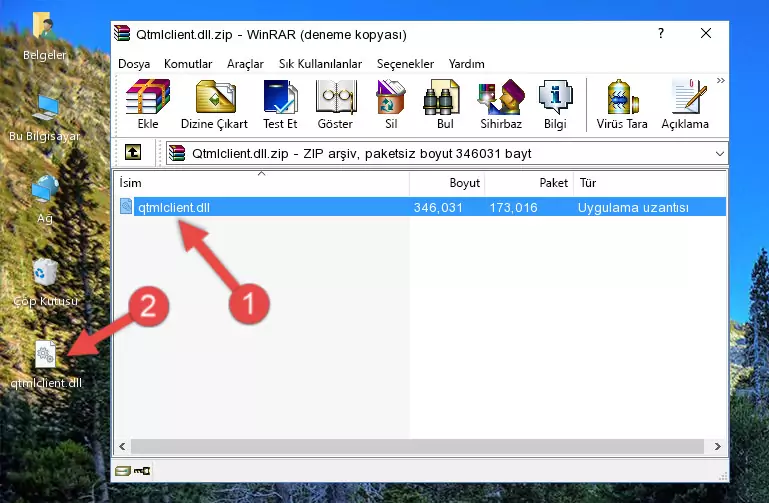Open the Açıklama comment tool

685,104
